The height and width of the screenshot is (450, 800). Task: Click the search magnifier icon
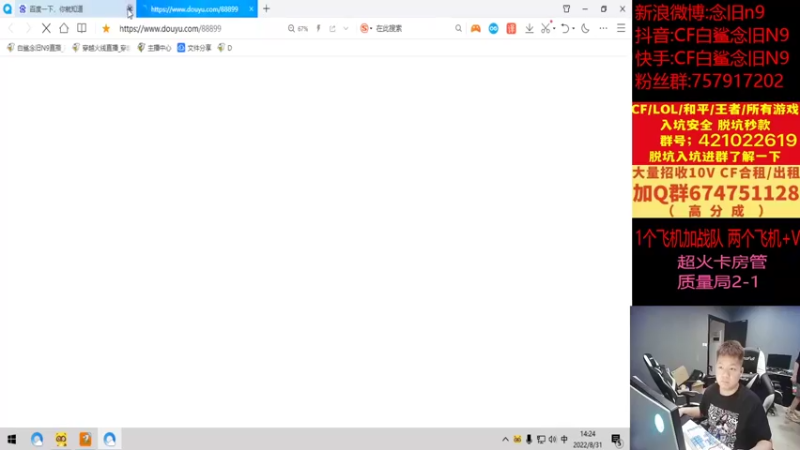(459, 29)
